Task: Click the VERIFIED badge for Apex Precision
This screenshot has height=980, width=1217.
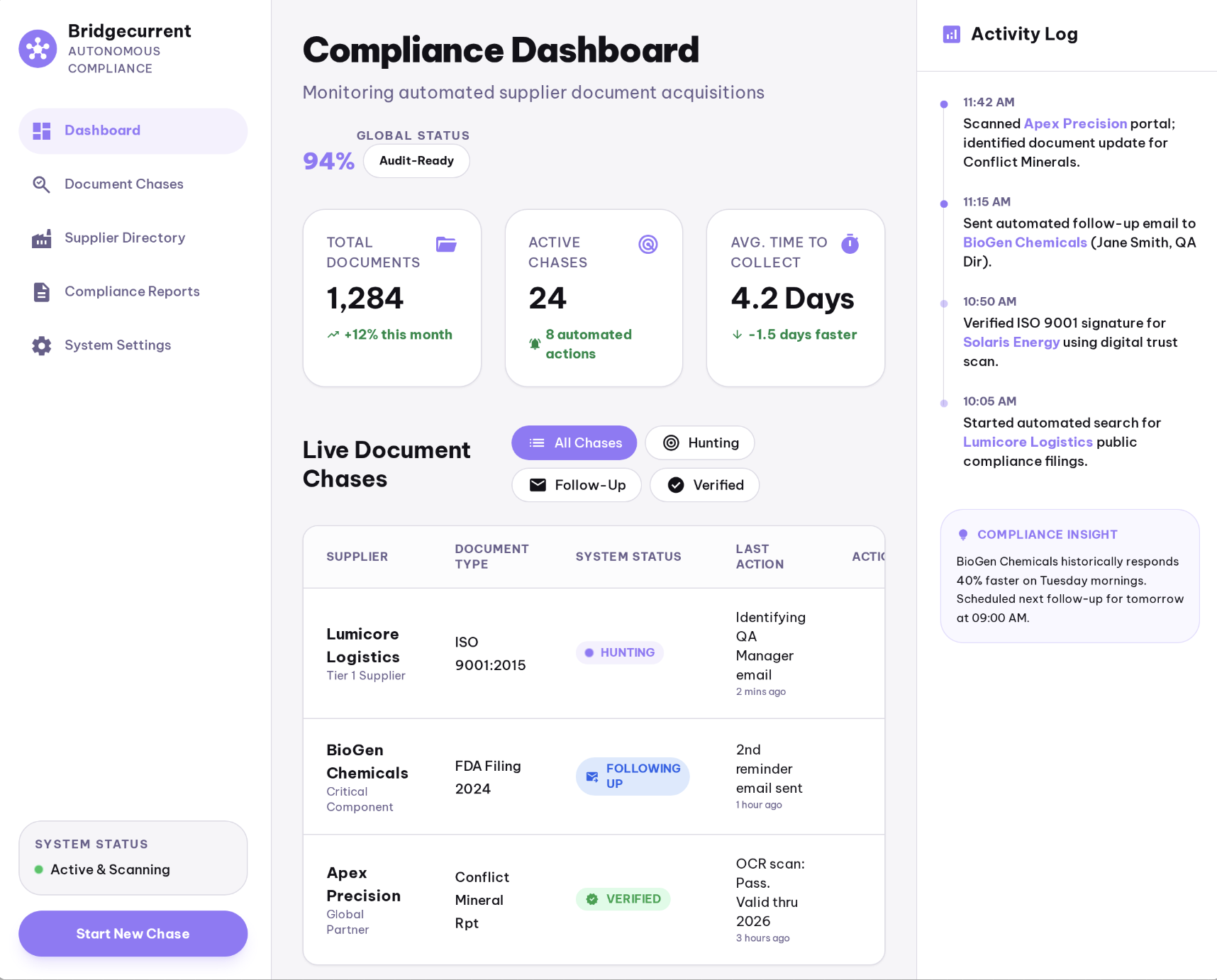Action: point(623,898)
